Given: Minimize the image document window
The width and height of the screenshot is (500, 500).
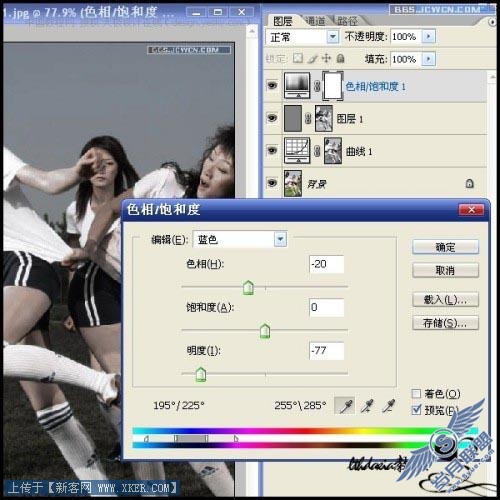Looking at the screenshot, I should 196,13.
